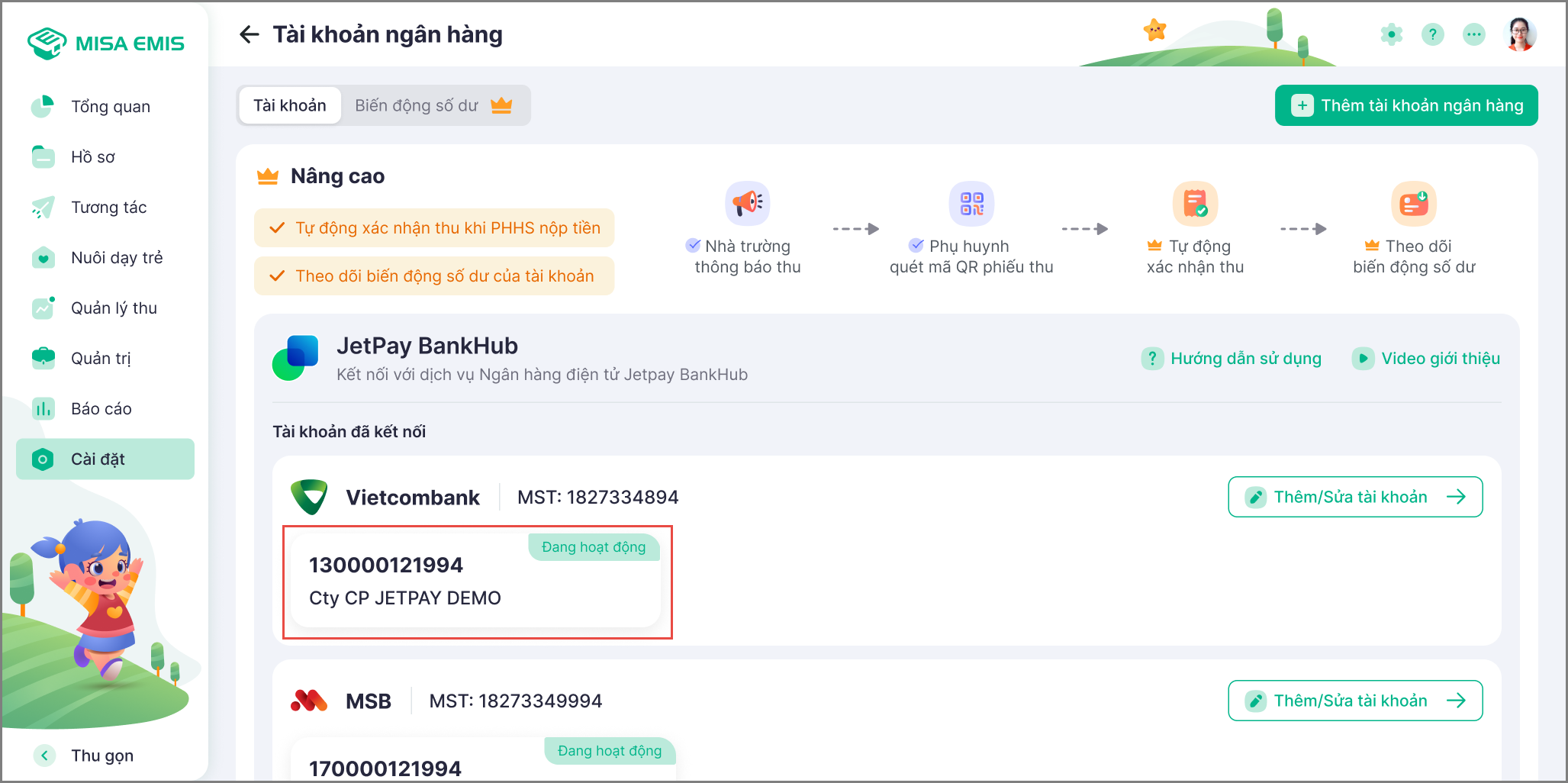Open the three-dots more menu in header

point(1474,34)
